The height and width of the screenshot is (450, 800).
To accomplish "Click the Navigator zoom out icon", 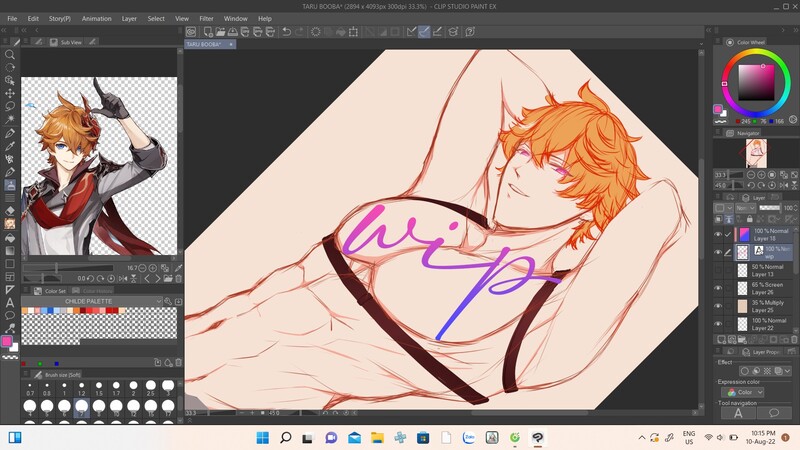I will (x=751, y=175).
